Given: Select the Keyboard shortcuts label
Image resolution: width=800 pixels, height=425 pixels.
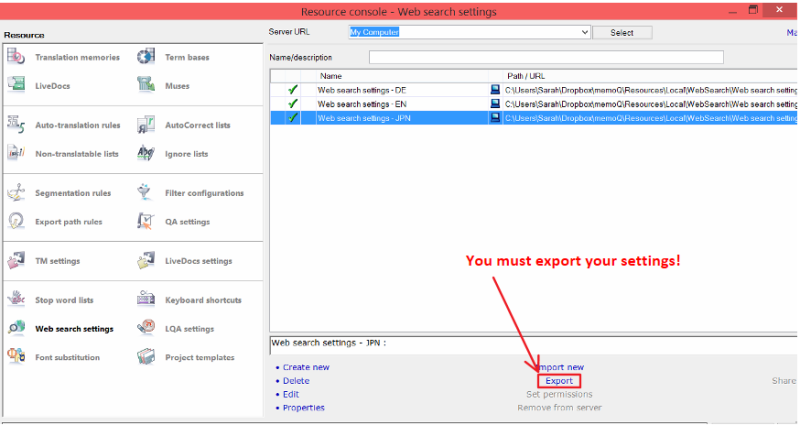Looking at the screenshot, I should (x=203, y=300).
